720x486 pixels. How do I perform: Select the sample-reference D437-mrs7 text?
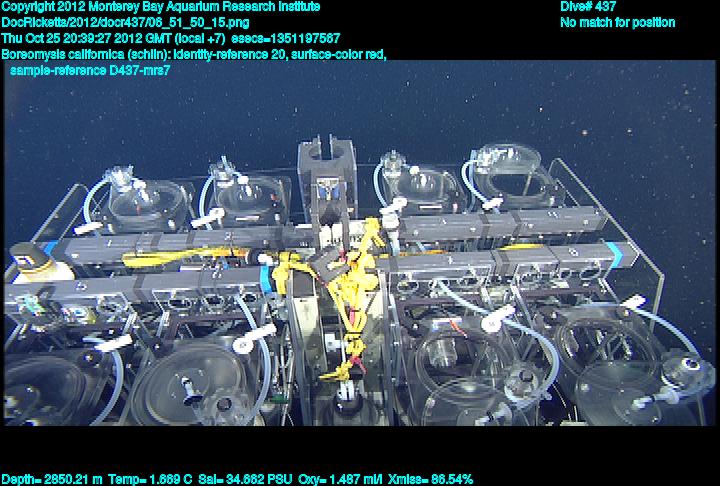tap(83, 70)
